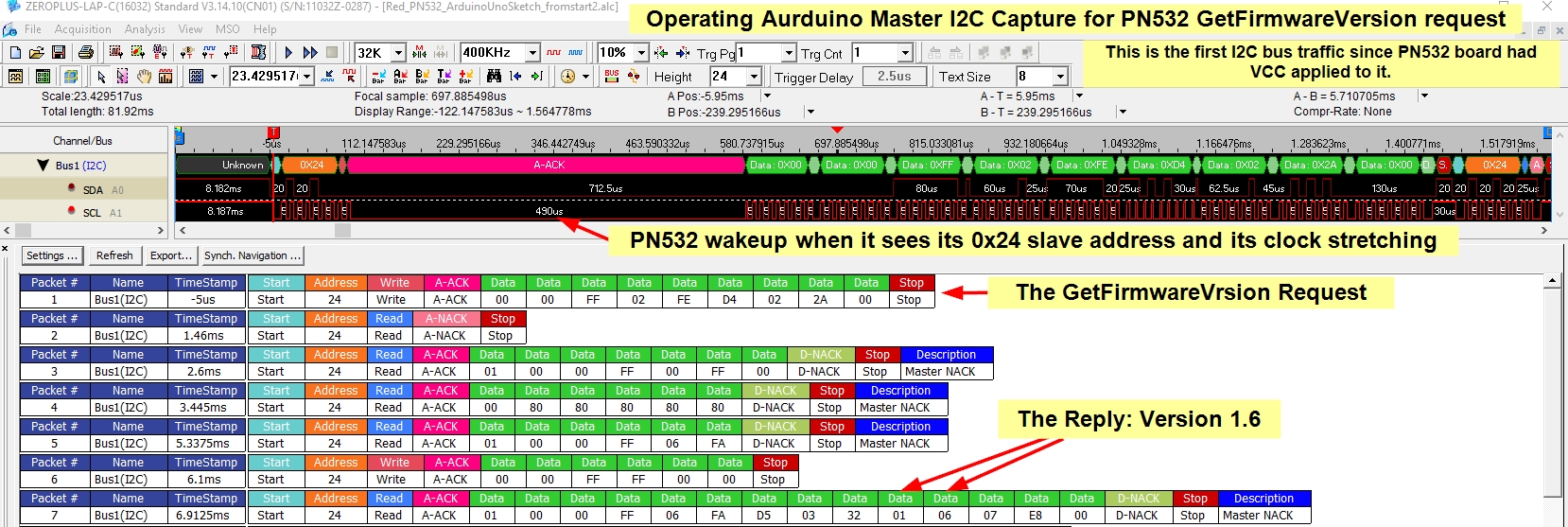The height and width of the screenshot is (527, 1568).
Task: Open the MSO menu
Action: [x=227, y=29]
